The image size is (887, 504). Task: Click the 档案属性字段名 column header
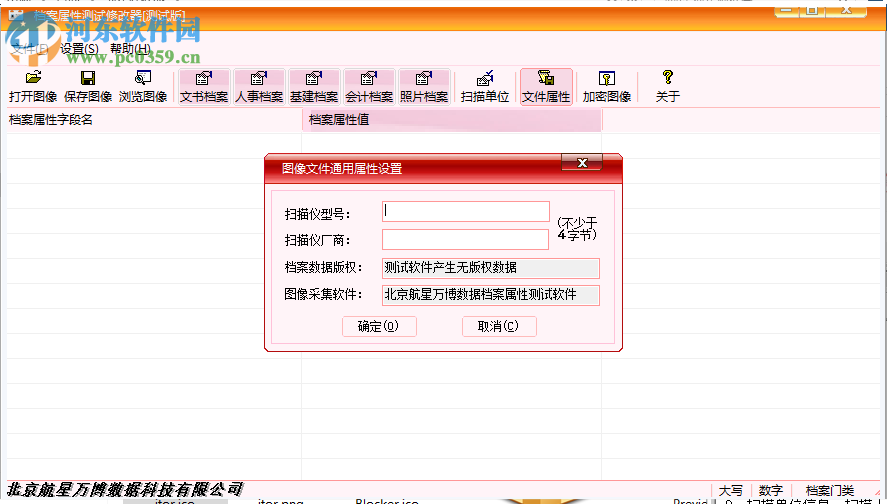[x=154, y=120]
